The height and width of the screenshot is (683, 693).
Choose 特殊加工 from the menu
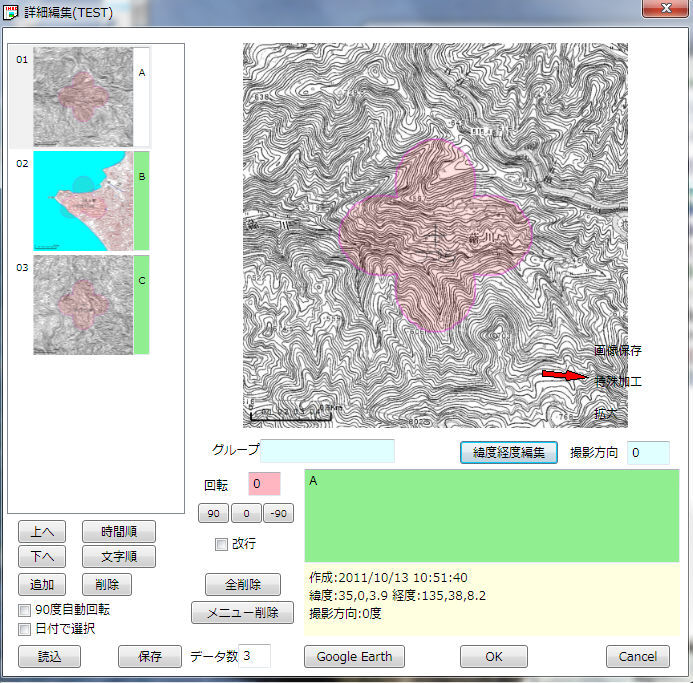coord(617,381)
